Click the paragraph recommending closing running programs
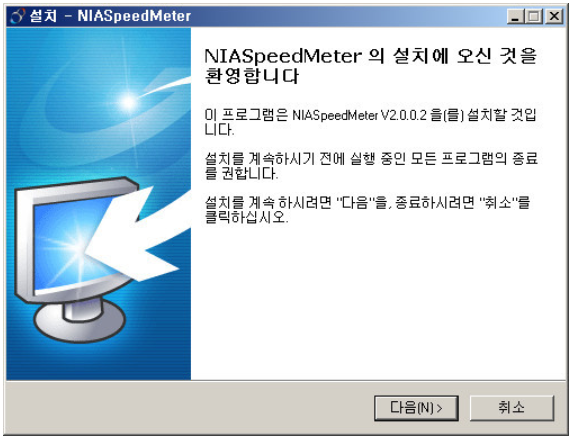Viewport: 571px width, 438px height. tap(371, 166)
